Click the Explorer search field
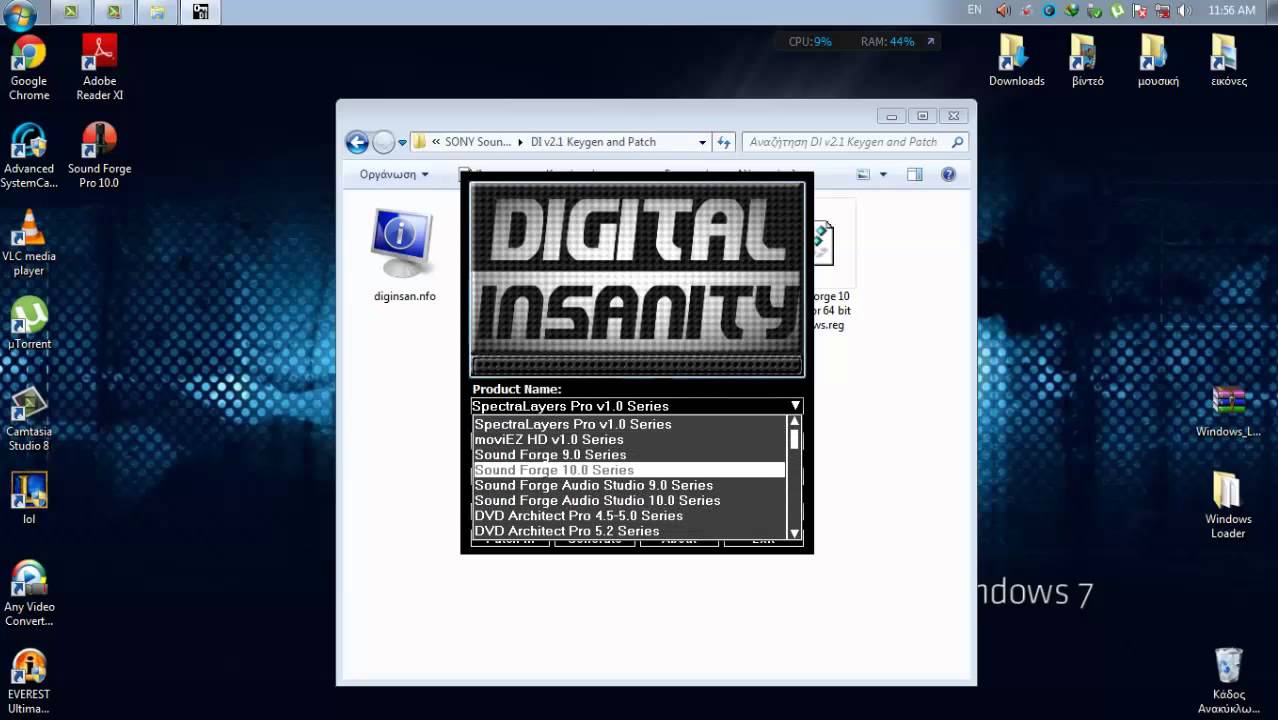 pyautogui.click(x=855, y=142)
